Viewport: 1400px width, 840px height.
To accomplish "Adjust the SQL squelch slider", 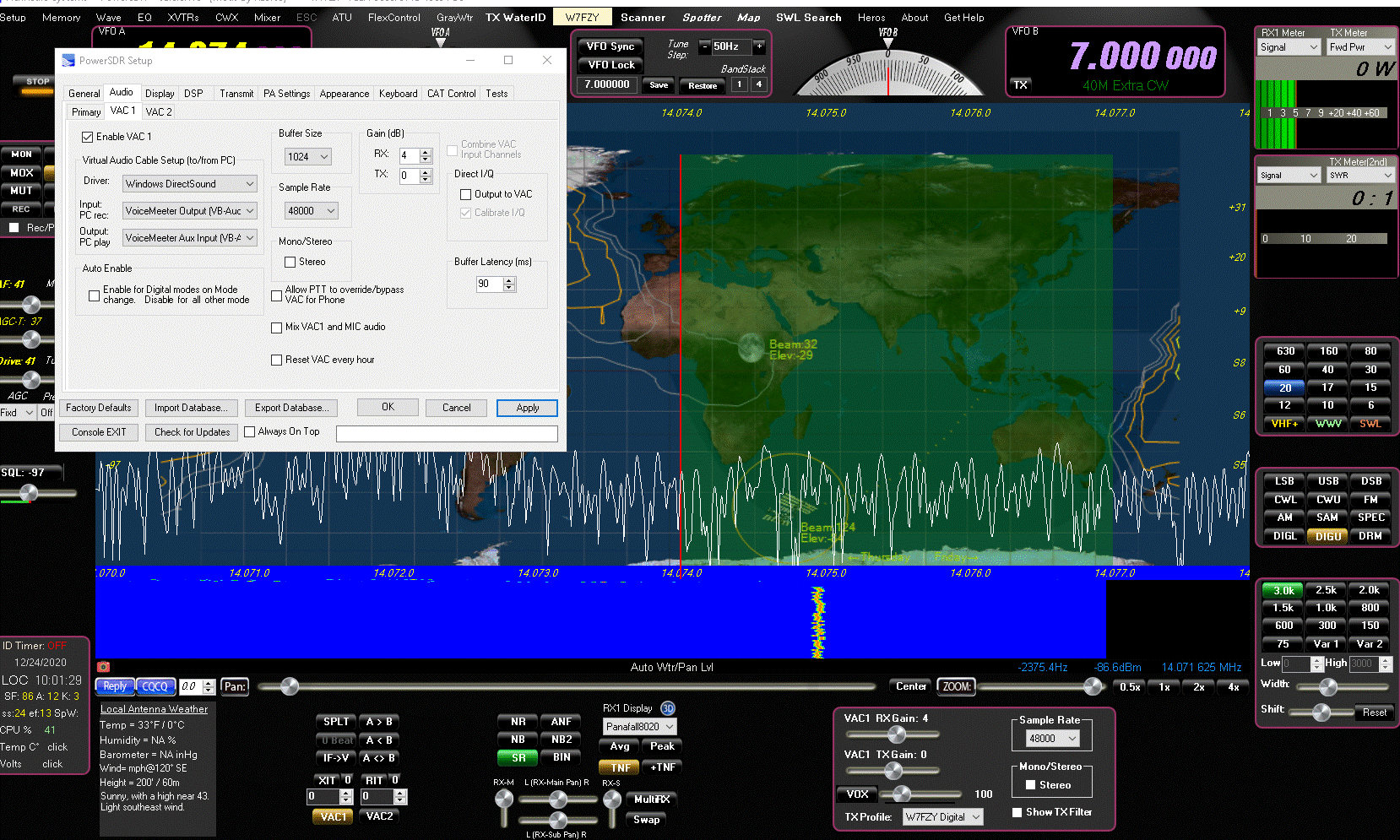I will (29, 492).
